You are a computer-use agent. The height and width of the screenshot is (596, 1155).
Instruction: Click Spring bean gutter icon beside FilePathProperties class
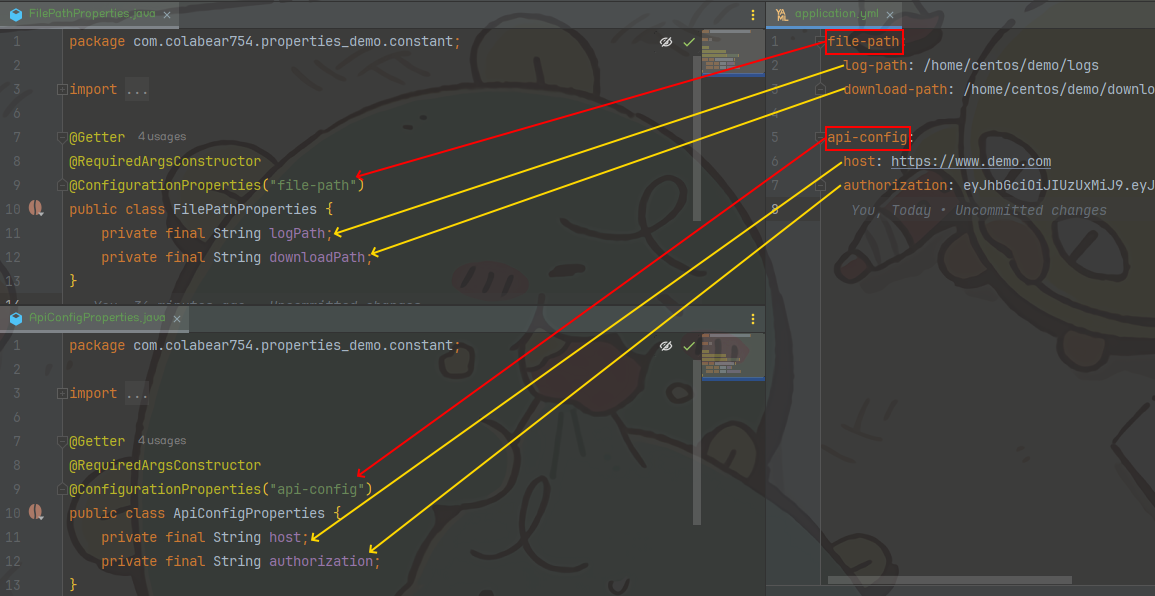point(36,209)
